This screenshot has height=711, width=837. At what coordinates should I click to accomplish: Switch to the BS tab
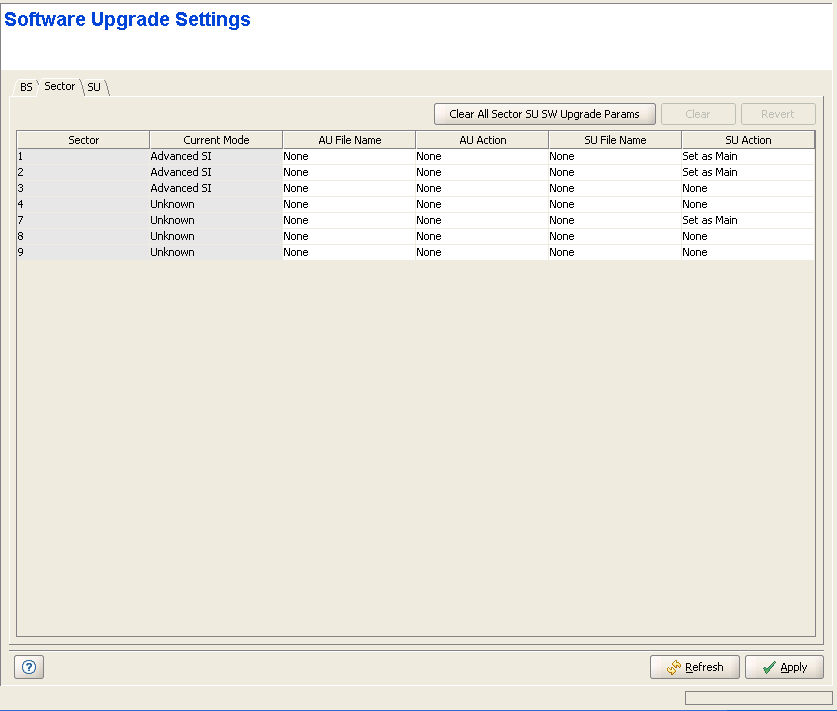tap(26, 87)
